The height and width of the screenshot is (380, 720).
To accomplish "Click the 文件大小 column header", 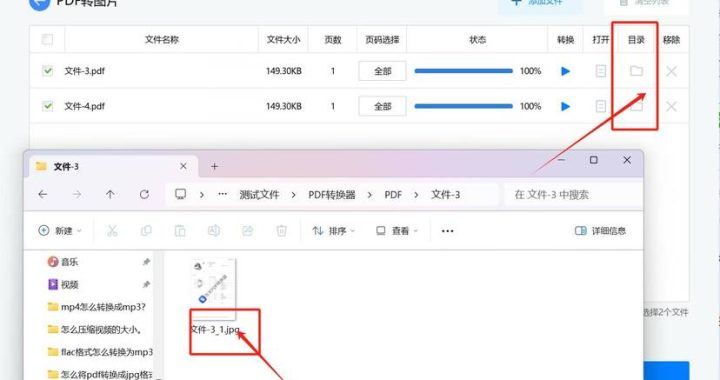I will click(x=283, y=40).
